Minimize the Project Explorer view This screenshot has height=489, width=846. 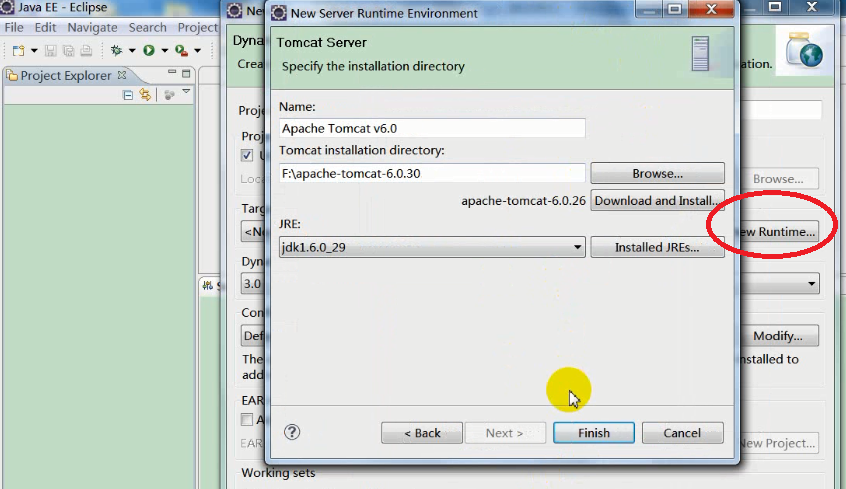point(172,72)
